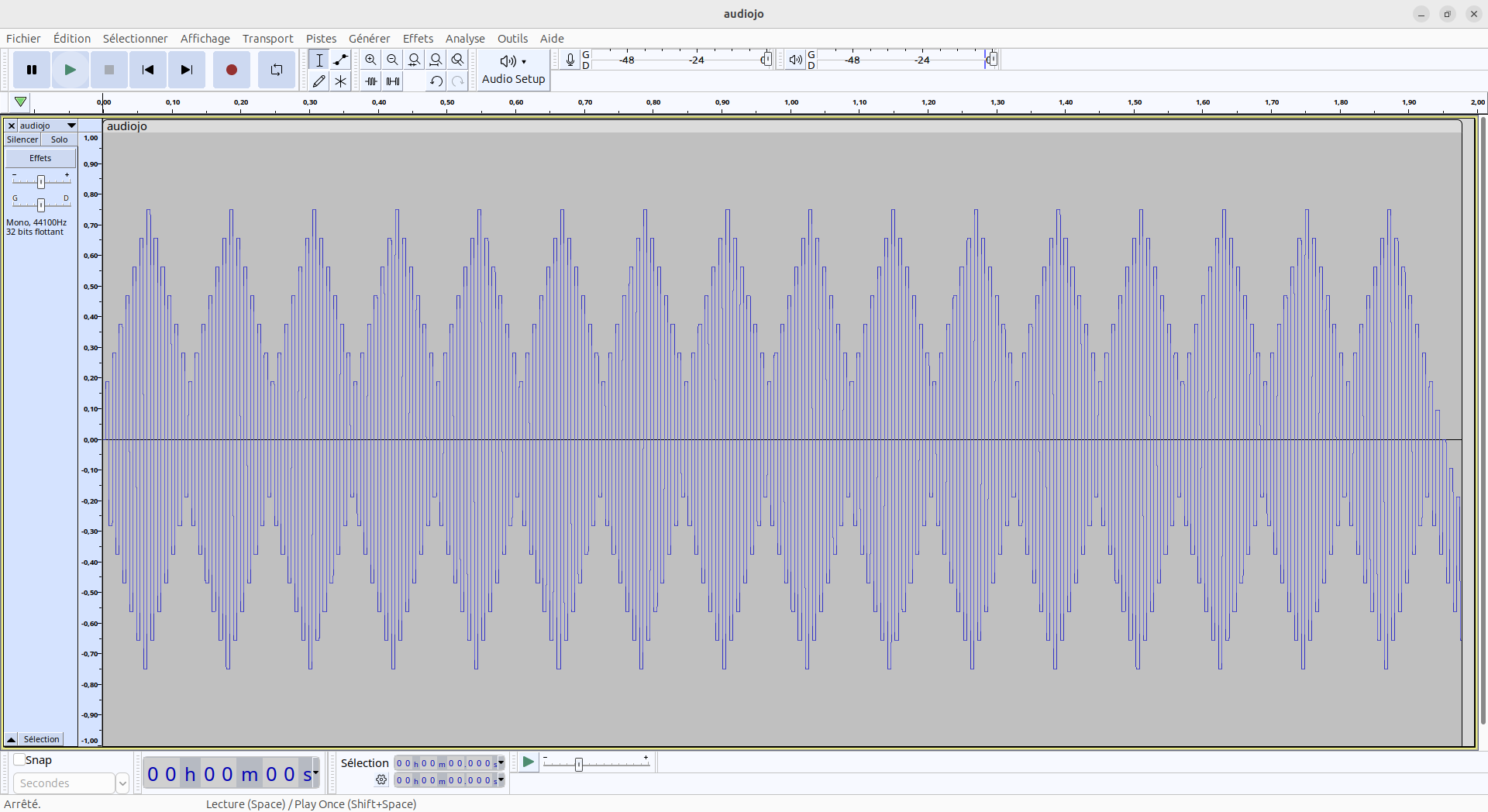The width and height of the screenshot is (1488, 812).
Task: Click Trim audio outside selection icon
Action: [371, 81]
